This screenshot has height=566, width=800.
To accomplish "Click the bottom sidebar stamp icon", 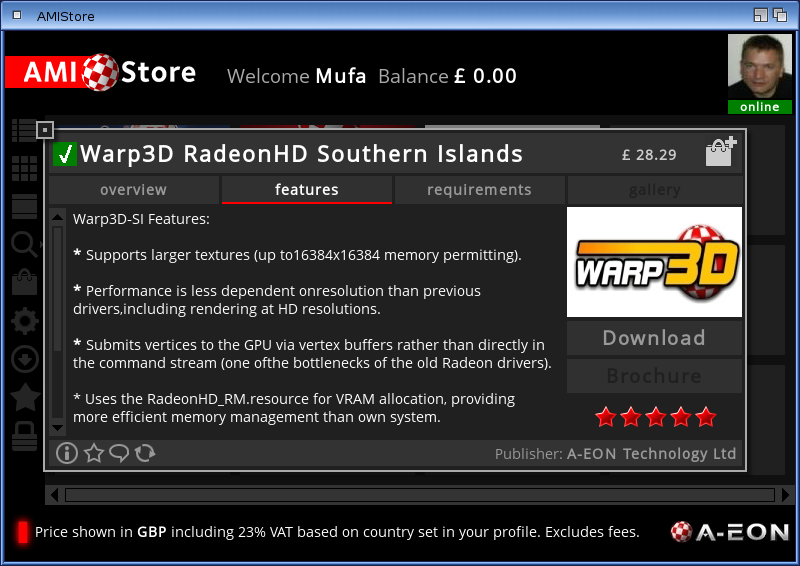I will (x=24, y=436).
